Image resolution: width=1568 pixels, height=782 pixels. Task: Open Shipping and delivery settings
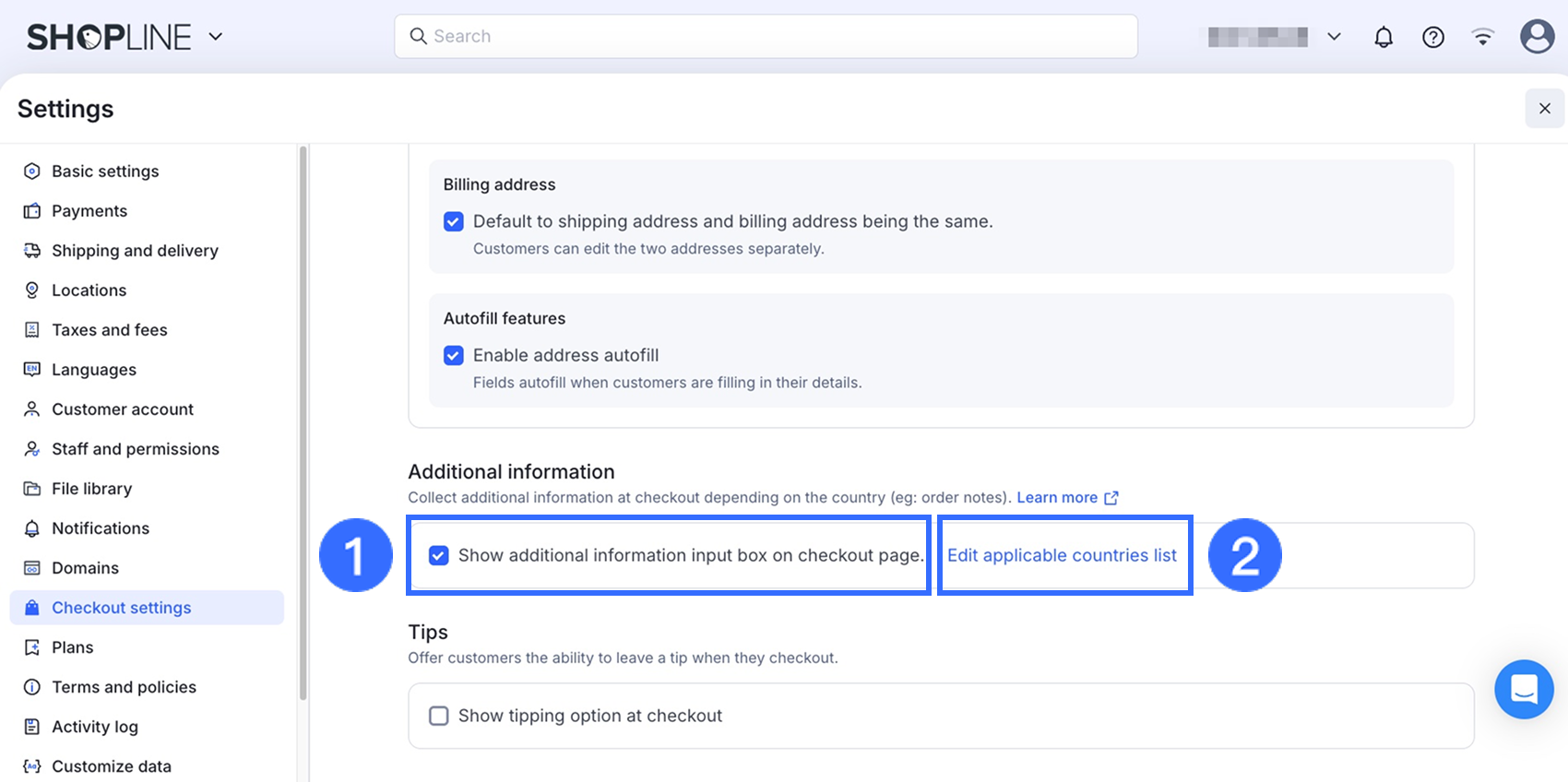(x=147, y=251)
